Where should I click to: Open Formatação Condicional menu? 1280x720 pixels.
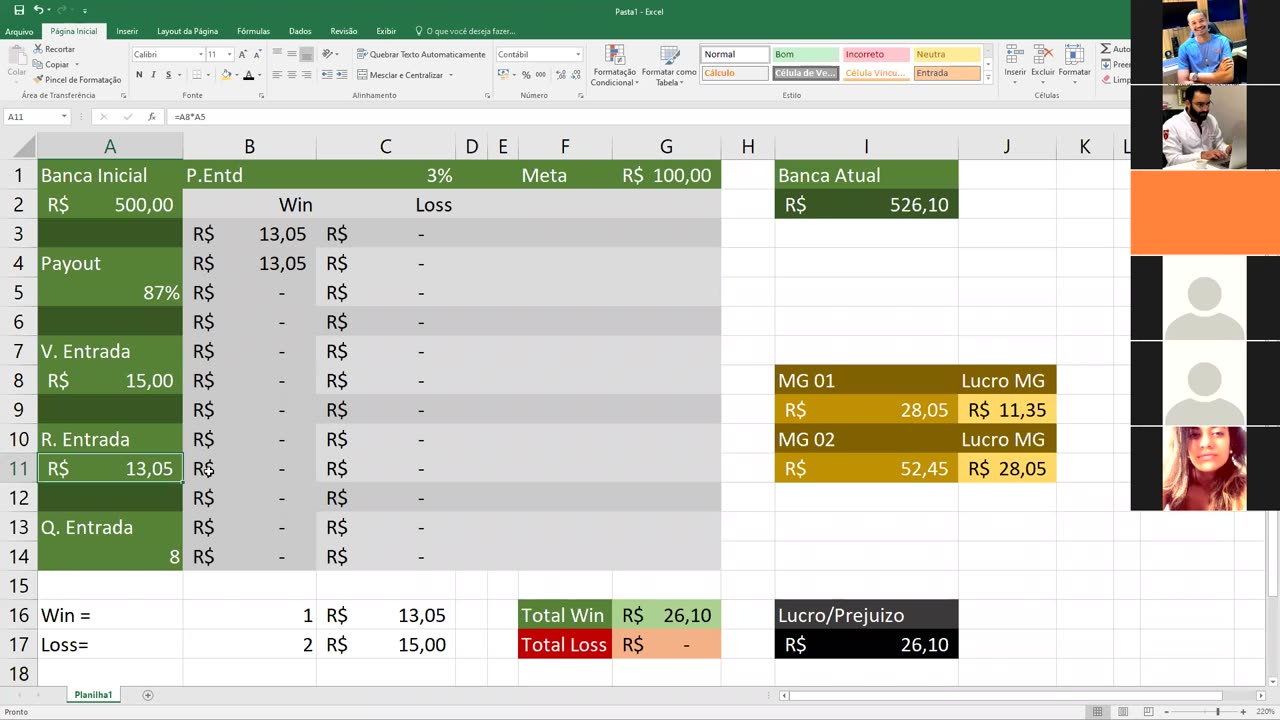614,66
